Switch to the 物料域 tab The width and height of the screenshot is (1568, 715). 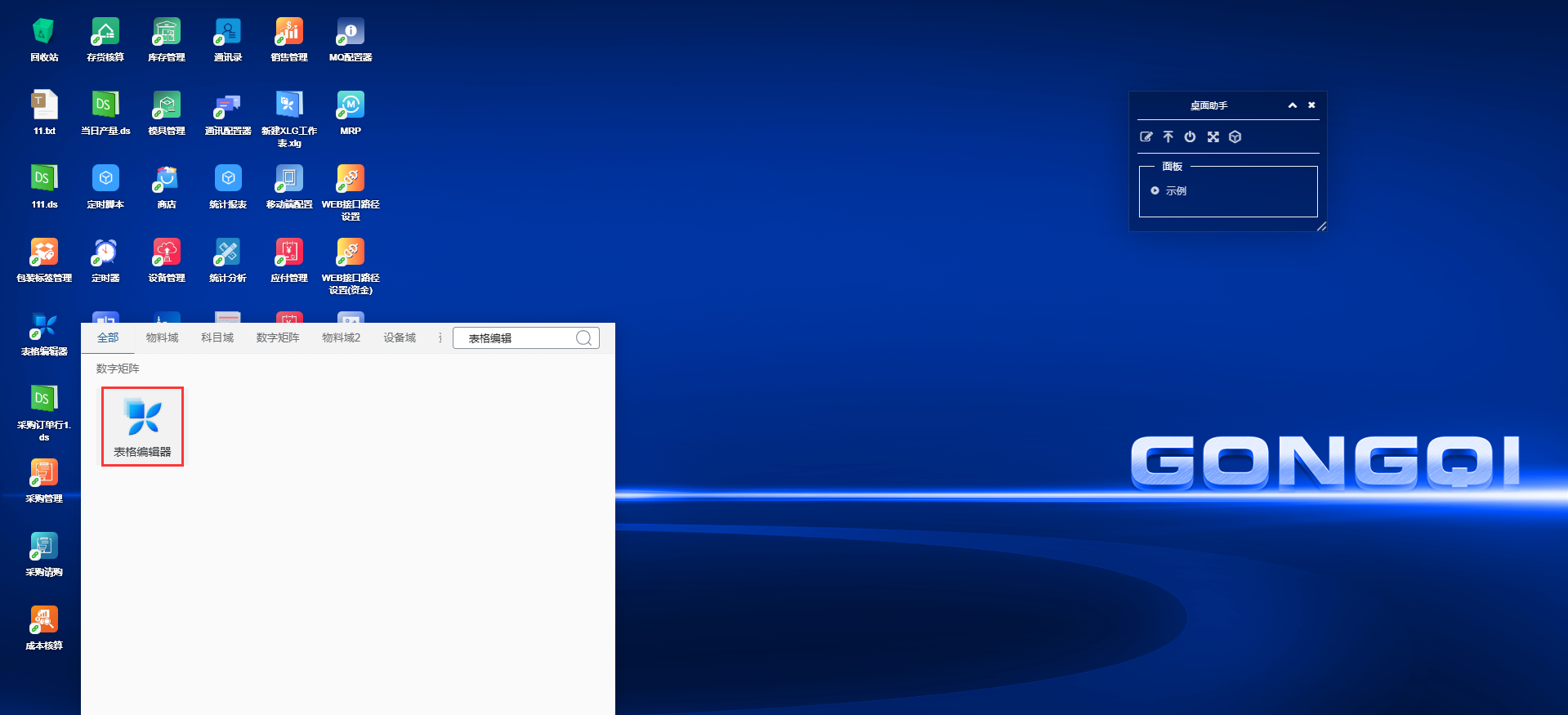click(162, 337)
